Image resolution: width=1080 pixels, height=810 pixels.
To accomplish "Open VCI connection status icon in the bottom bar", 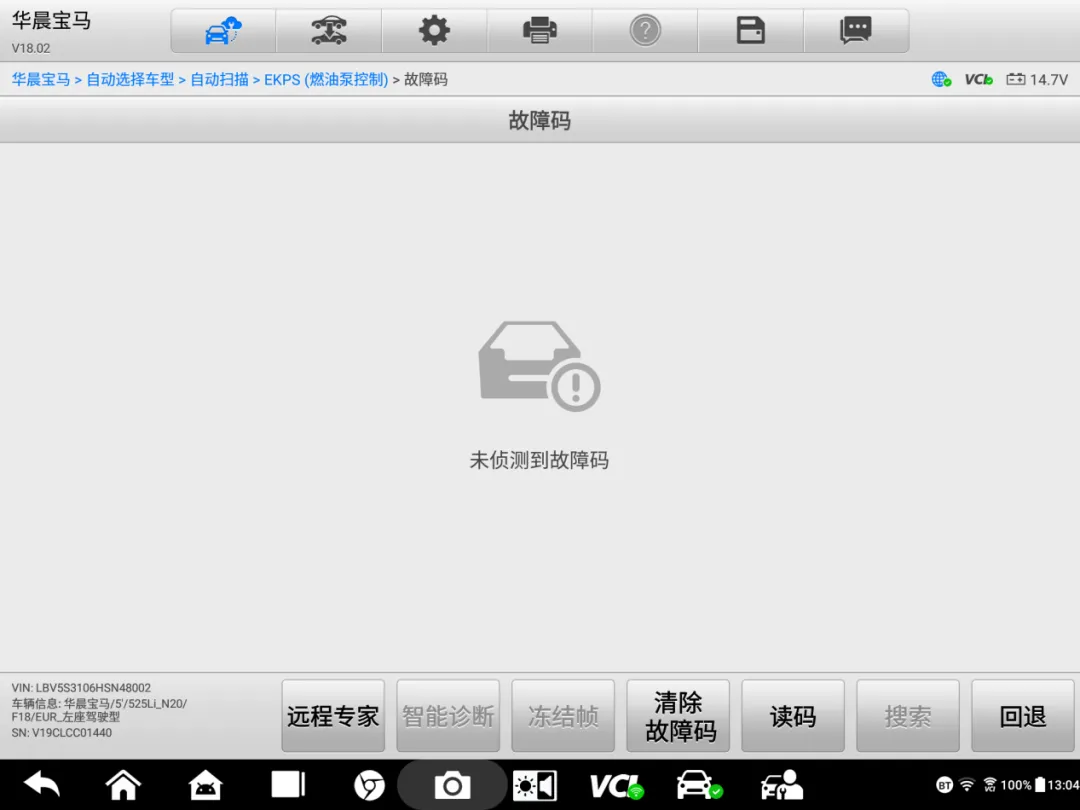I will coord(615,785).
